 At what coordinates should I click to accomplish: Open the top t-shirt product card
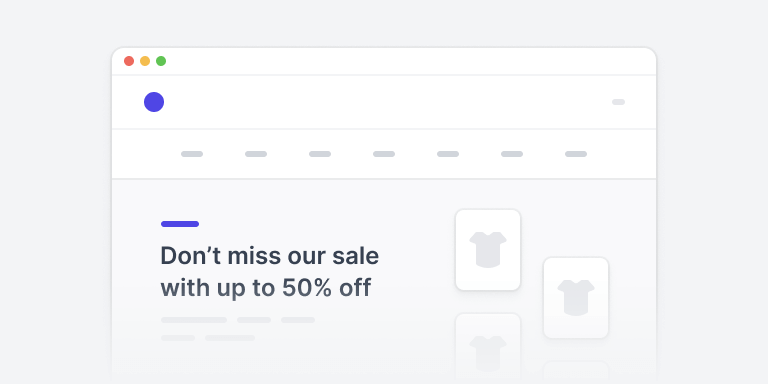(488, 250)
